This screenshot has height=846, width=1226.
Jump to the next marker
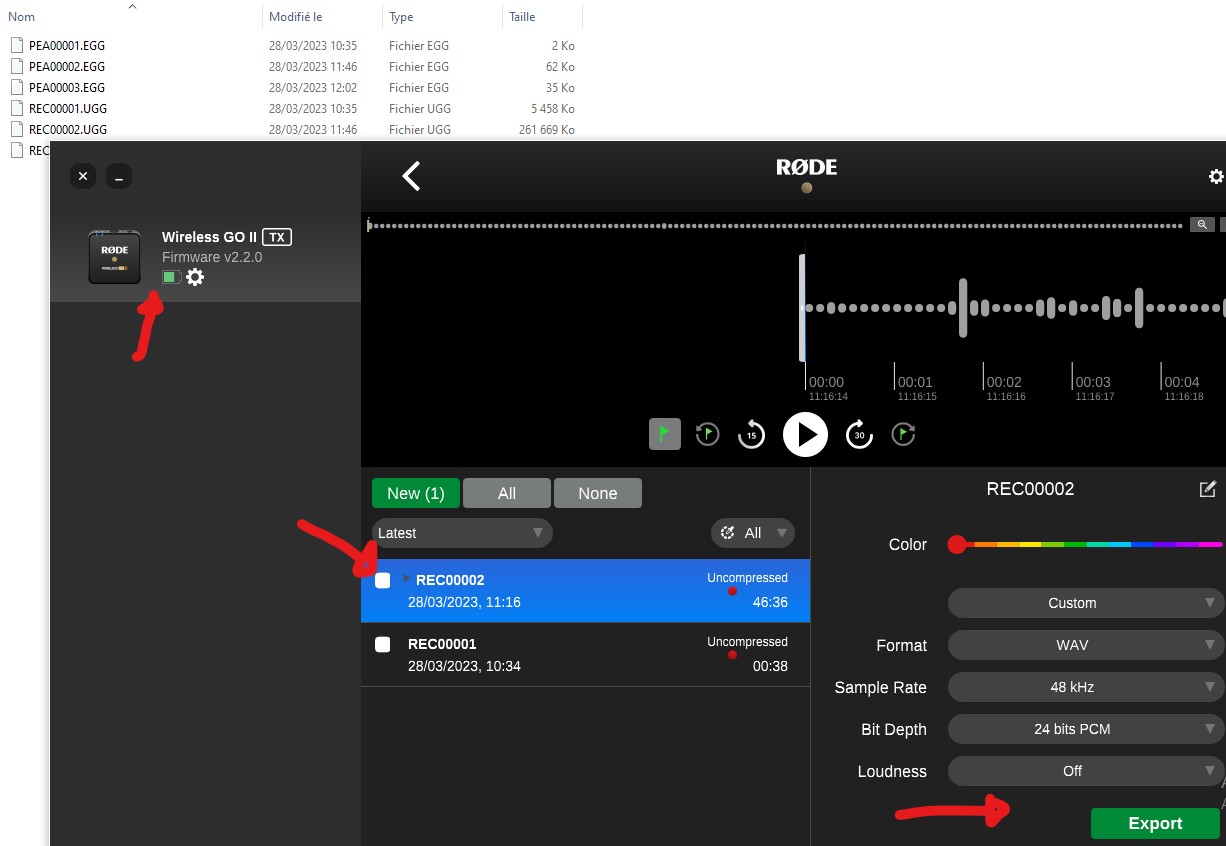click(x=903, y=434)
